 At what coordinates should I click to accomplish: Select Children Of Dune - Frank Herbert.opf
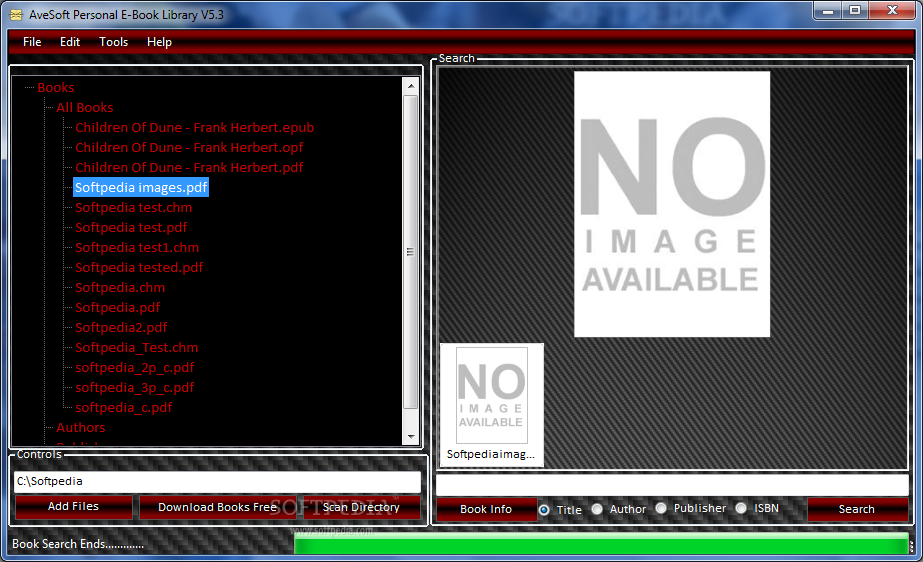click(189, 148)
